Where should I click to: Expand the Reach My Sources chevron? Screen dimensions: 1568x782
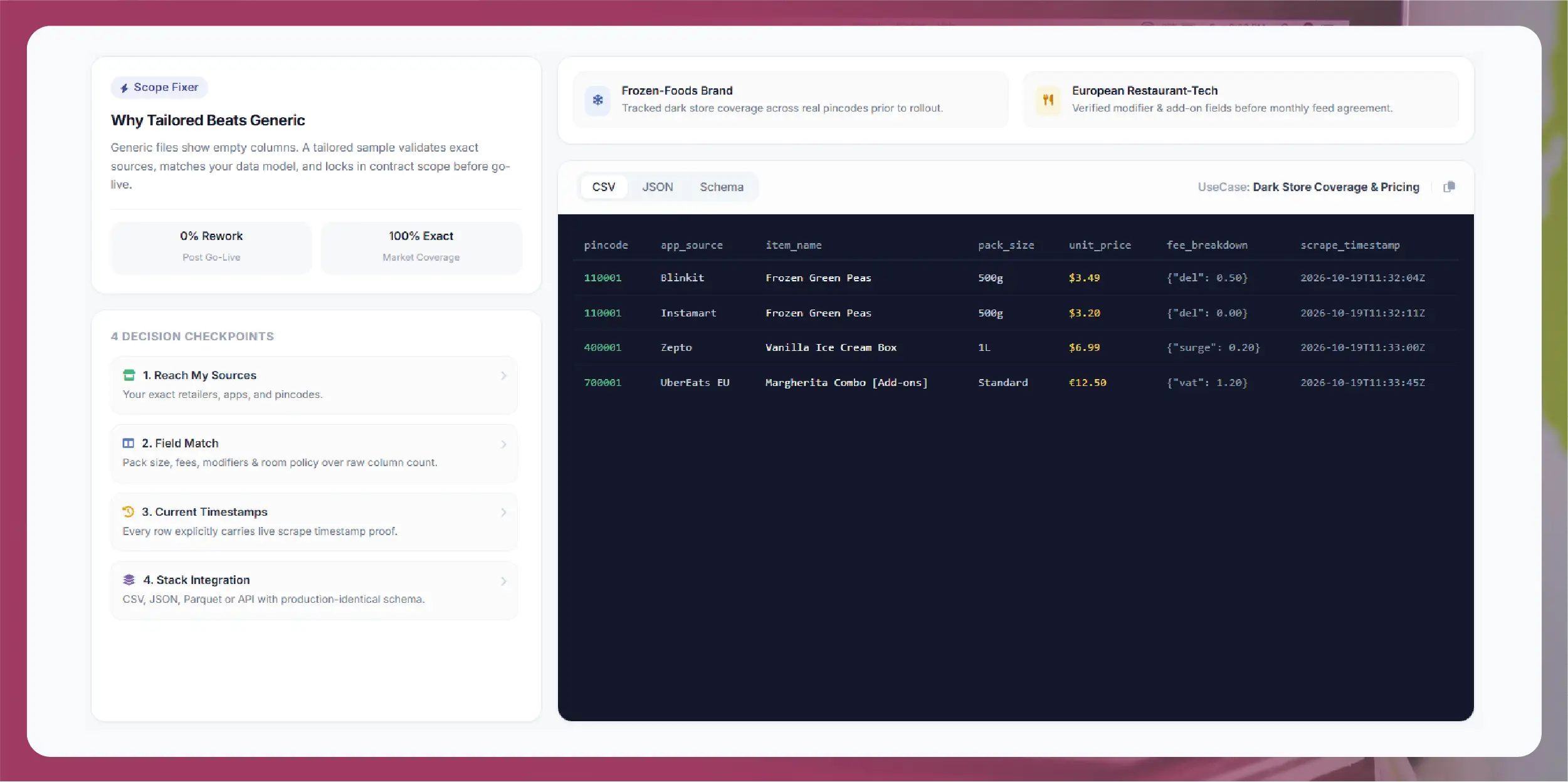[503, 375]
